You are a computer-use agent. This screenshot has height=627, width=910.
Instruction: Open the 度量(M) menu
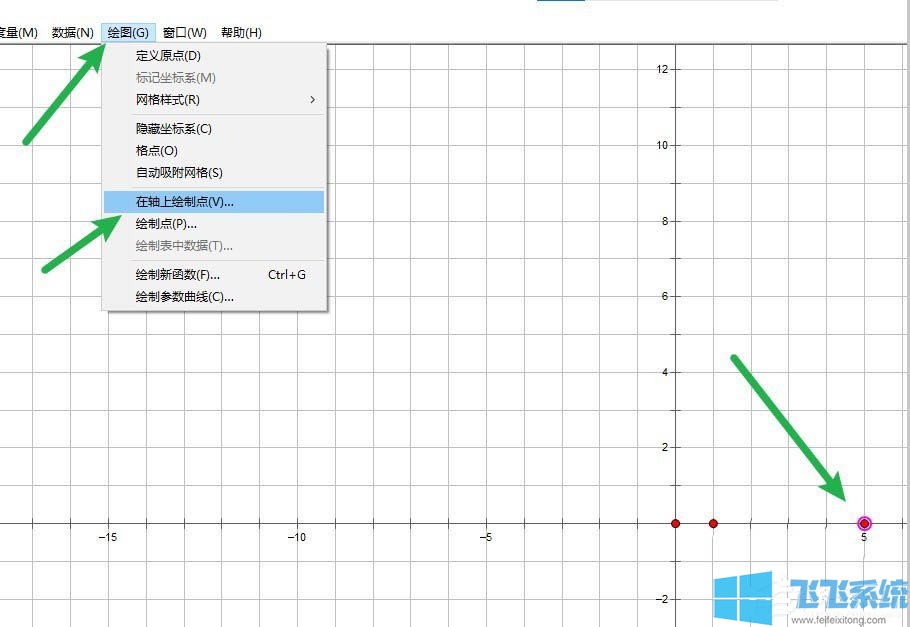20,31
